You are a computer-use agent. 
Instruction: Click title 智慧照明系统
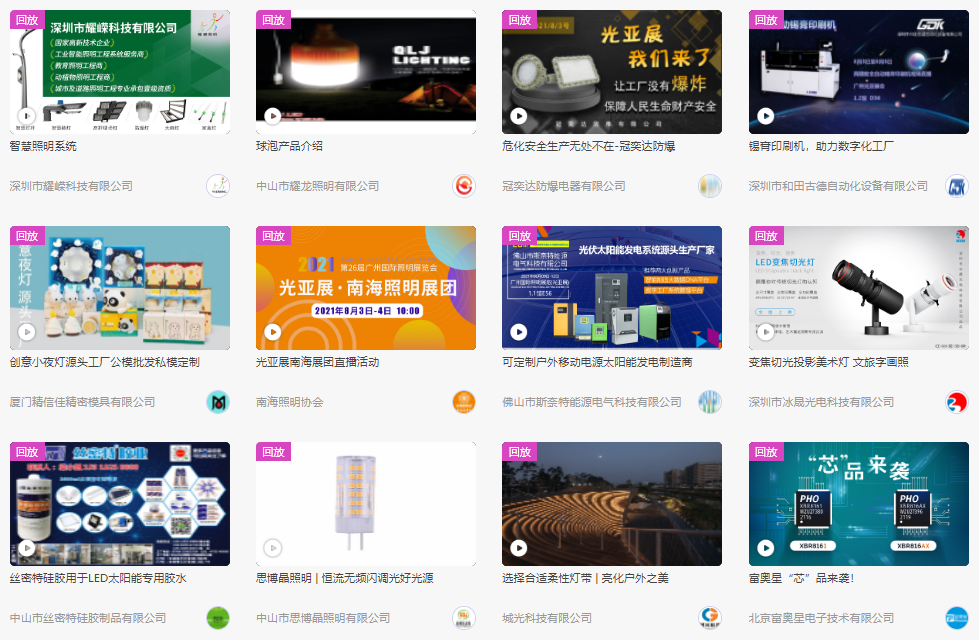43,146
